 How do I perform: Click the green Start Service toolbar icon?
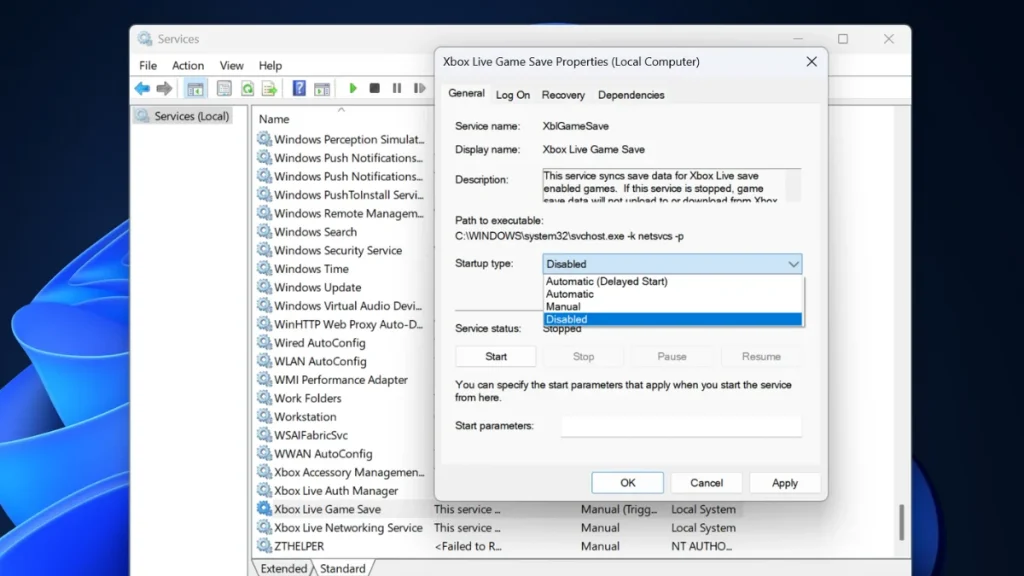click(x=353, y=88)
